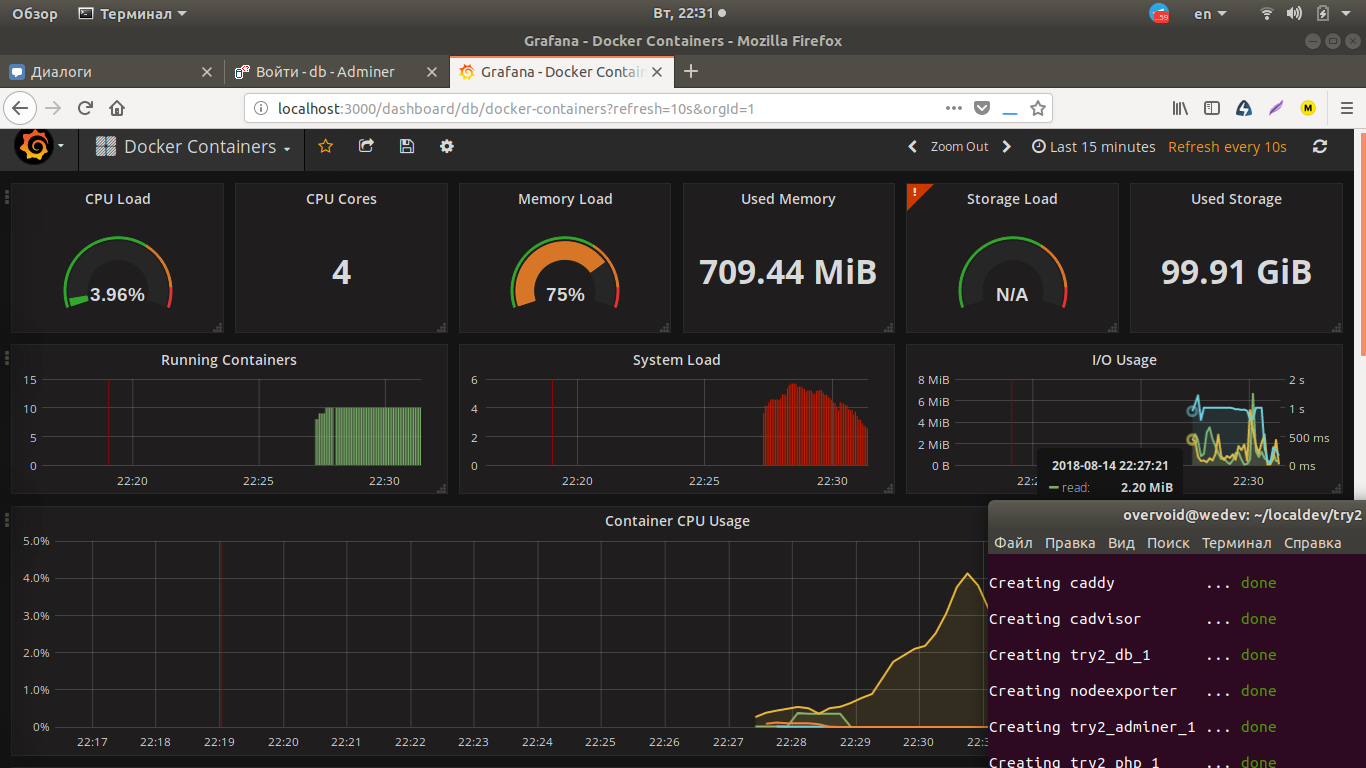Open terminal Терминал menu

[x=1236, y=543]
